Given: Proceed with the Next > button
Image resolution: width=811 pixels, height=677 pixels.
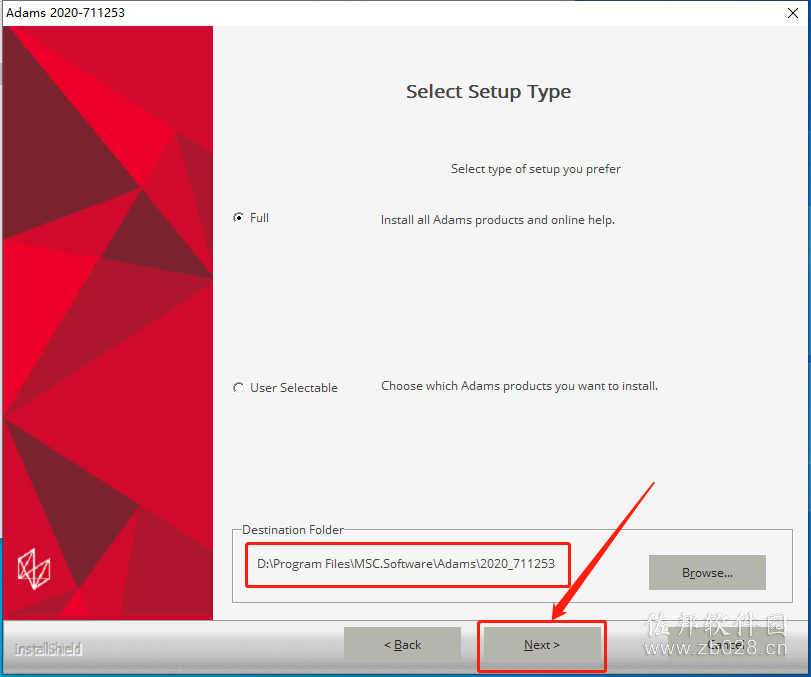Looking at the screenshot, I should click(542, 645).
